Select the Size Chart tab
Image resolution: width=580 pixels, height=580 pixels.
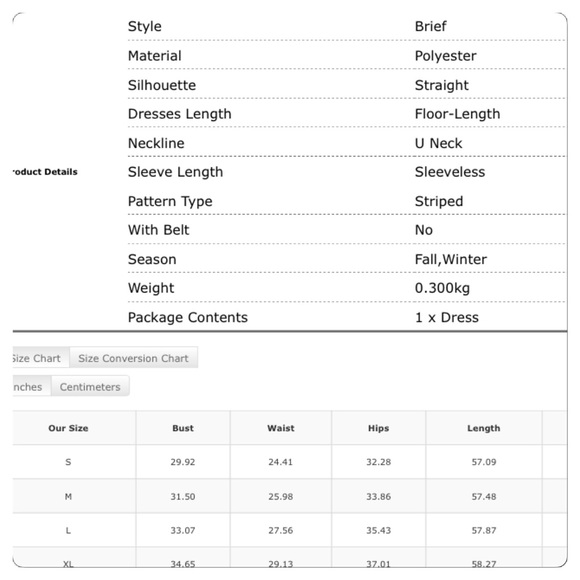(40, 358)
